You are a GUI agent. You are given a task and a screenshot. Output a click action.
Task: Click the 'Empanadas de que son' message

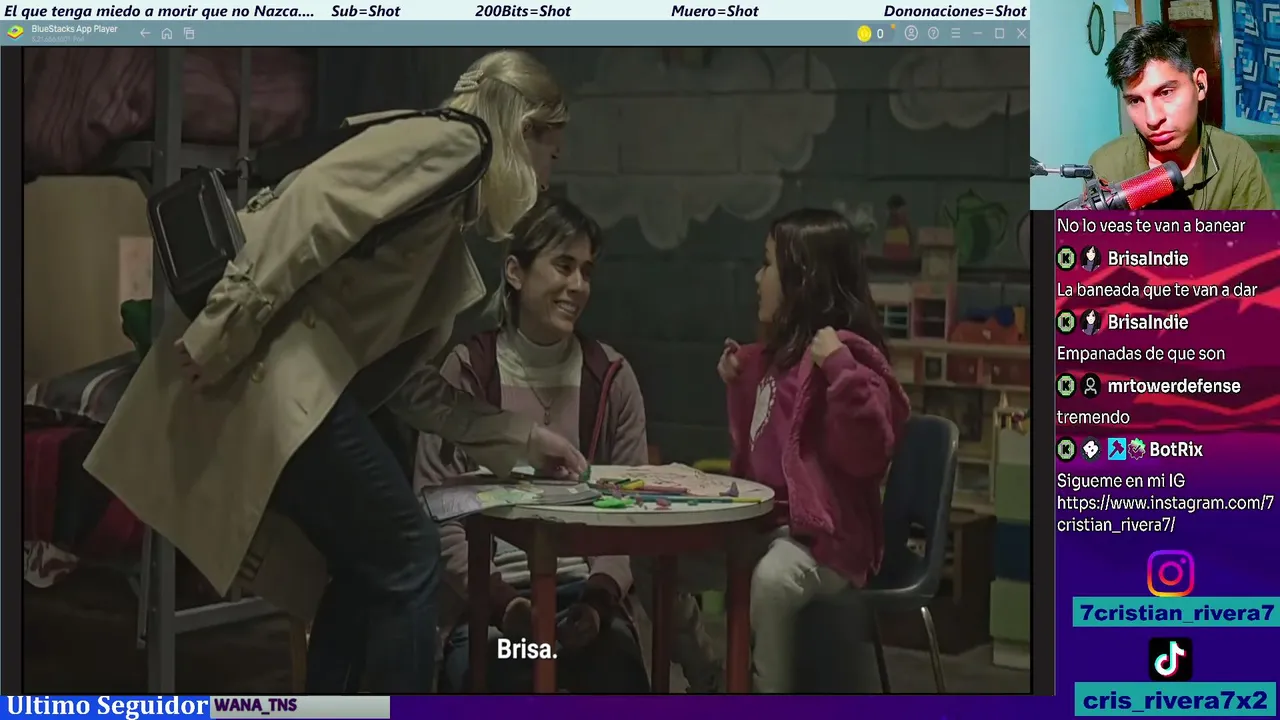click(x=1141, y=353)
